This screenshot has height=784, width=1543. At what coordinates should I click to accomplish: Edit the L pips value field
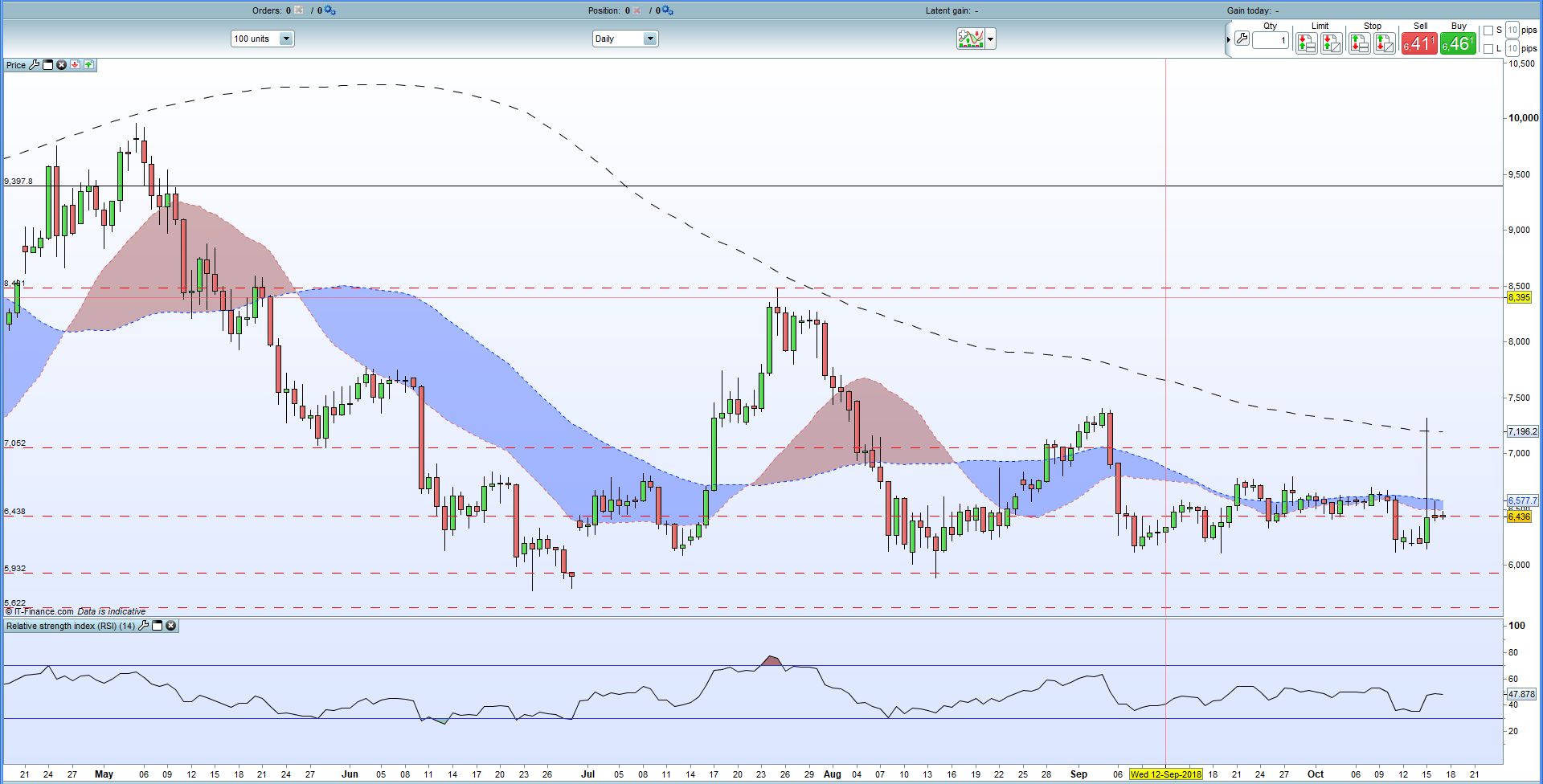[x=1512, y=48]
